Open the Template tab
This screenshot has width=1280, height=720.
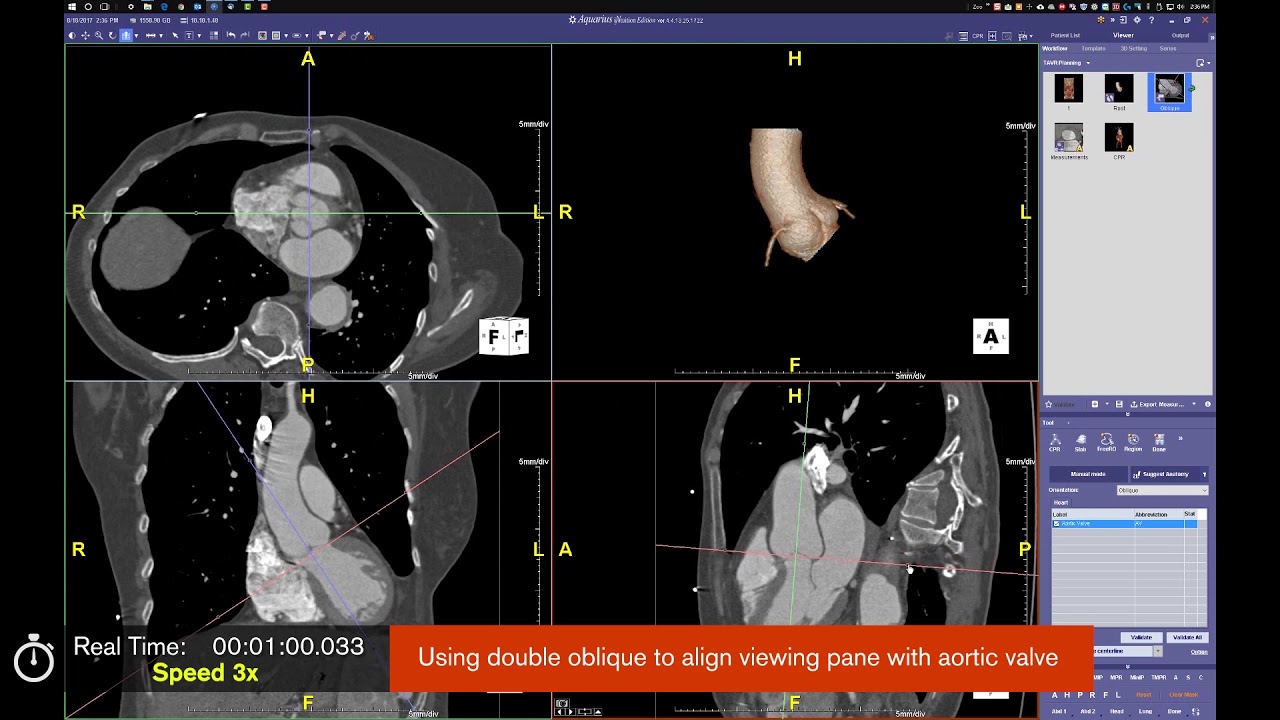tap(1093, 48)
